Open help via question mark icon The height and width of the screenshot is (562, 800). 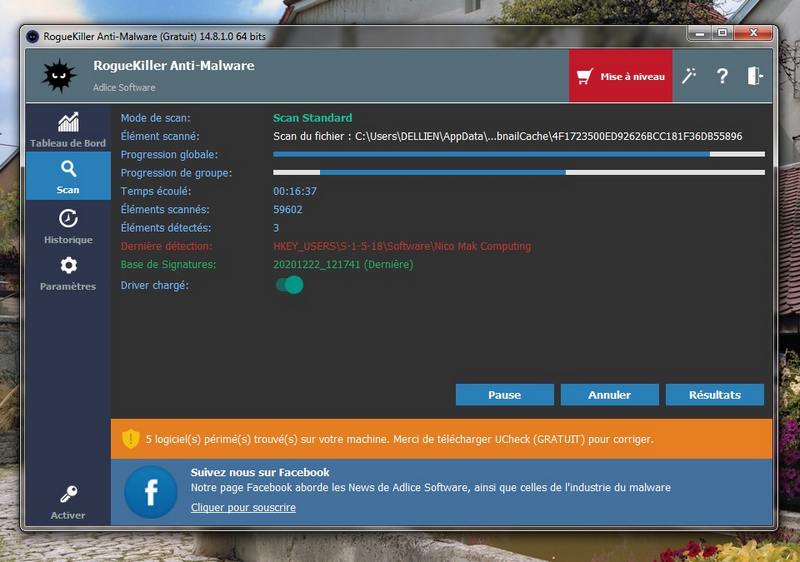point(722,76)
